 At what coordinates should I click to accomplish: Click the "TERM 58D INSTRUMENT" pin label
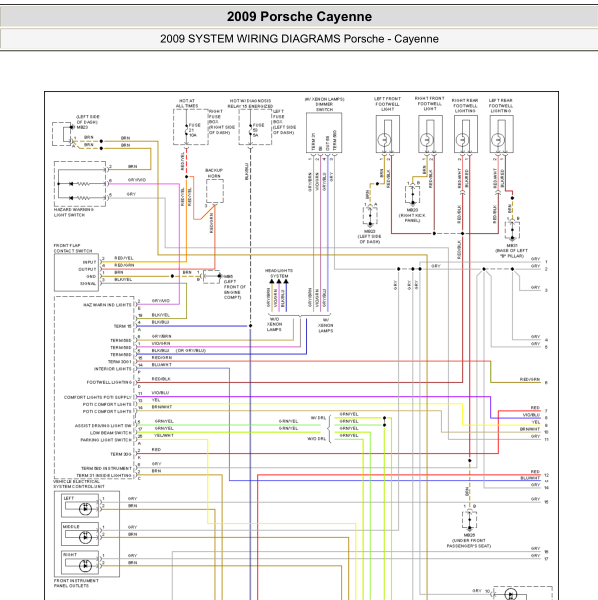point(106,468)
